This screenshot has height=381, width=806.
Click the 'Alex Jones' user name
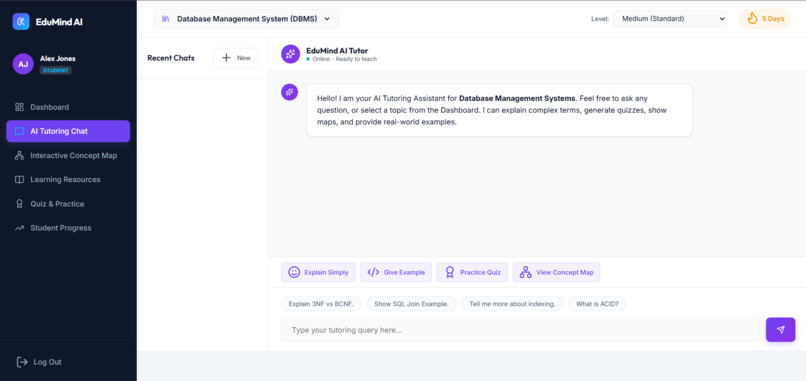click(x=58, y=59)
